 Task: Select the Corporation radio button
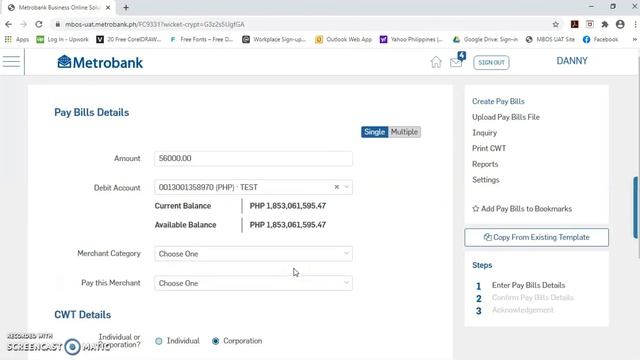point(216,341)
